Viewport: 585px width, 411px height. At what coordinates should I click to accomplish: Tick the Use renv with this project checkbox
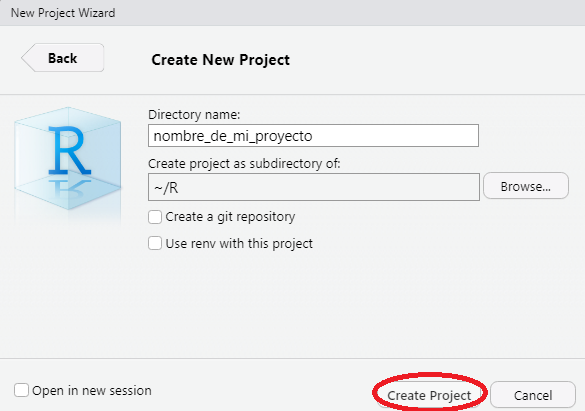tap(155, 243)
